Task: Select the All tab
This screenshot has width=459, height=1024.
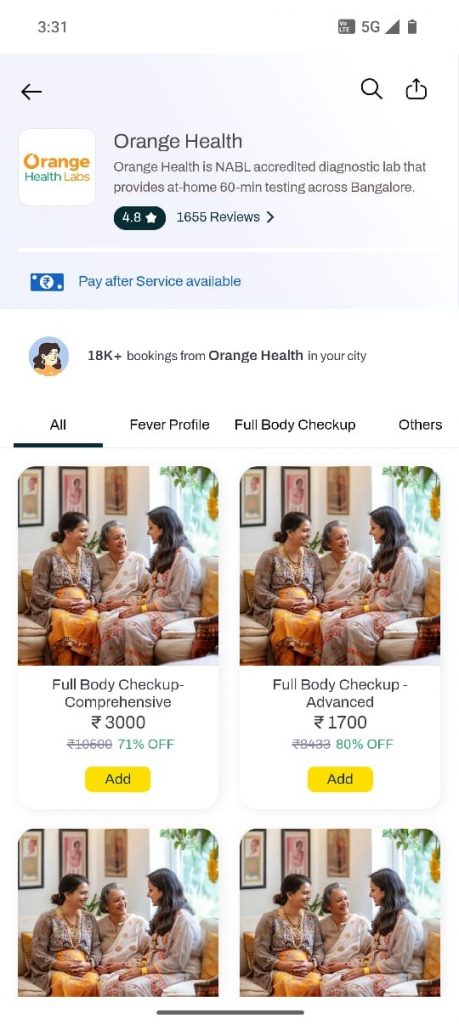Action: click(x=58, y=425)
